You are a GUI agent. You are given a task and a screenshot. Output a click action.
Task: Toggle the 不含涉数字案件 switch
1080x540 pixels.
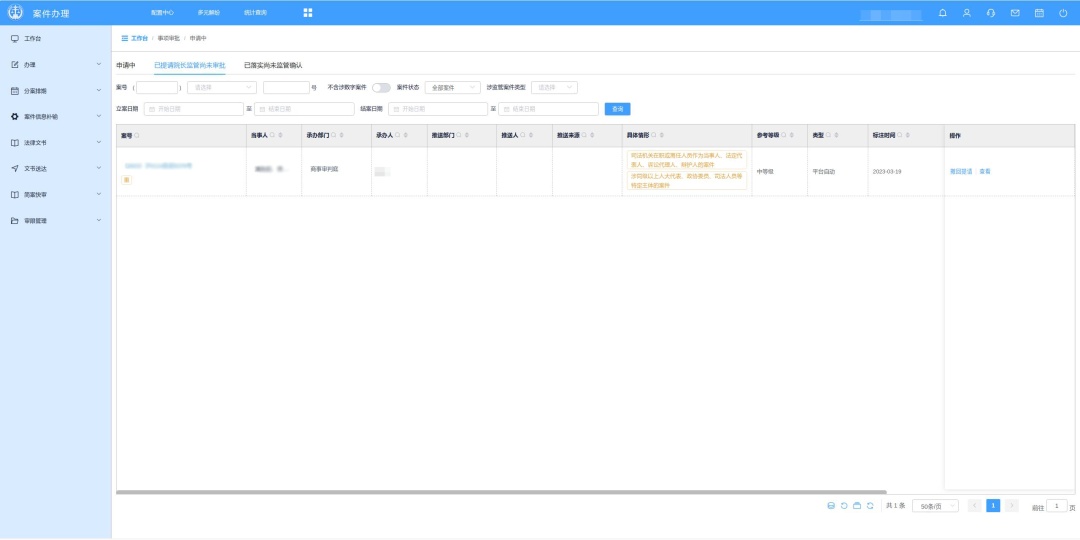pos(381,88)
